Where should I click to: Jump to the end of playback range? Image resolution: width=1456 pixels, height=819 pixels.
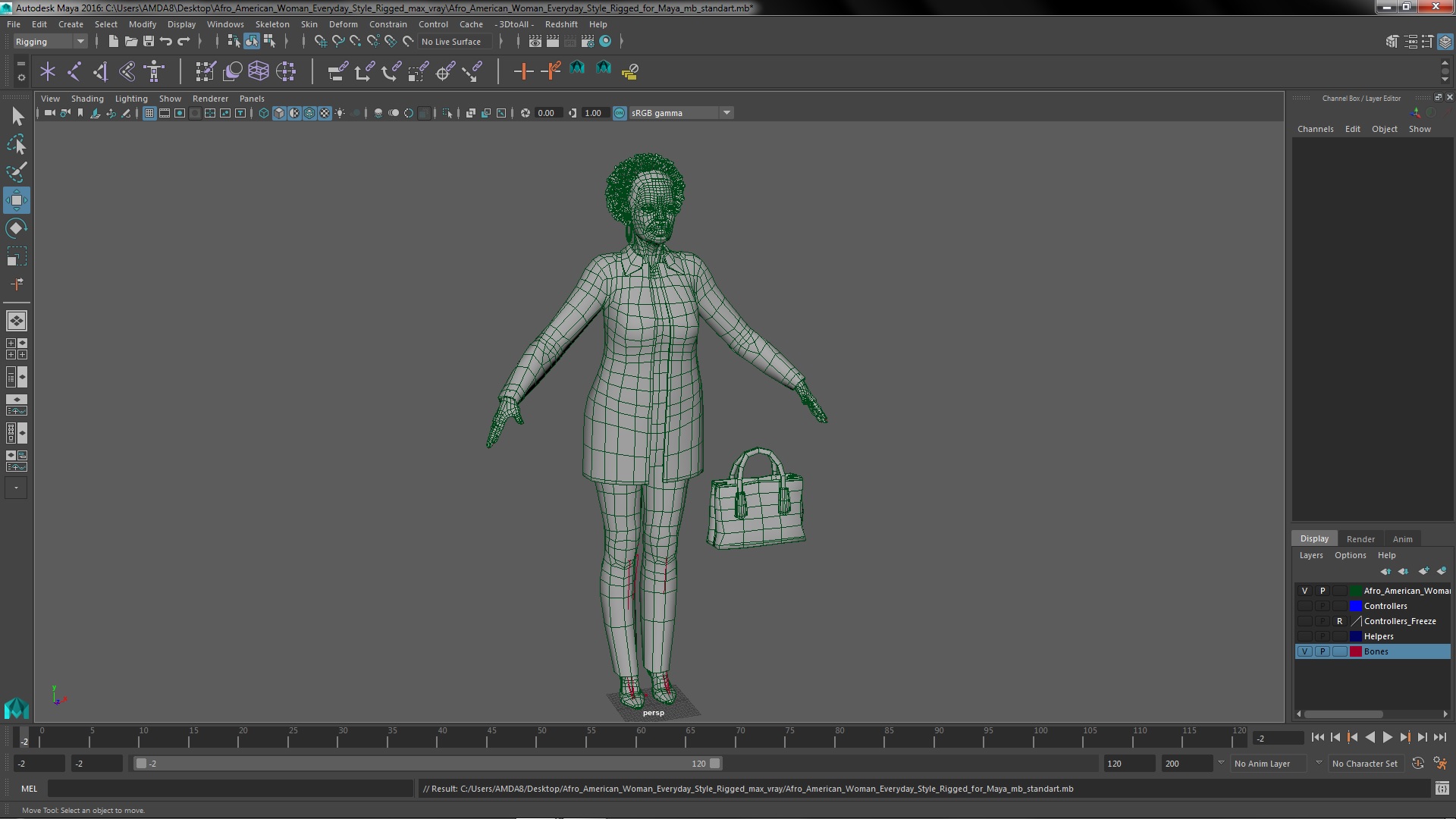tap(1439, 737)
